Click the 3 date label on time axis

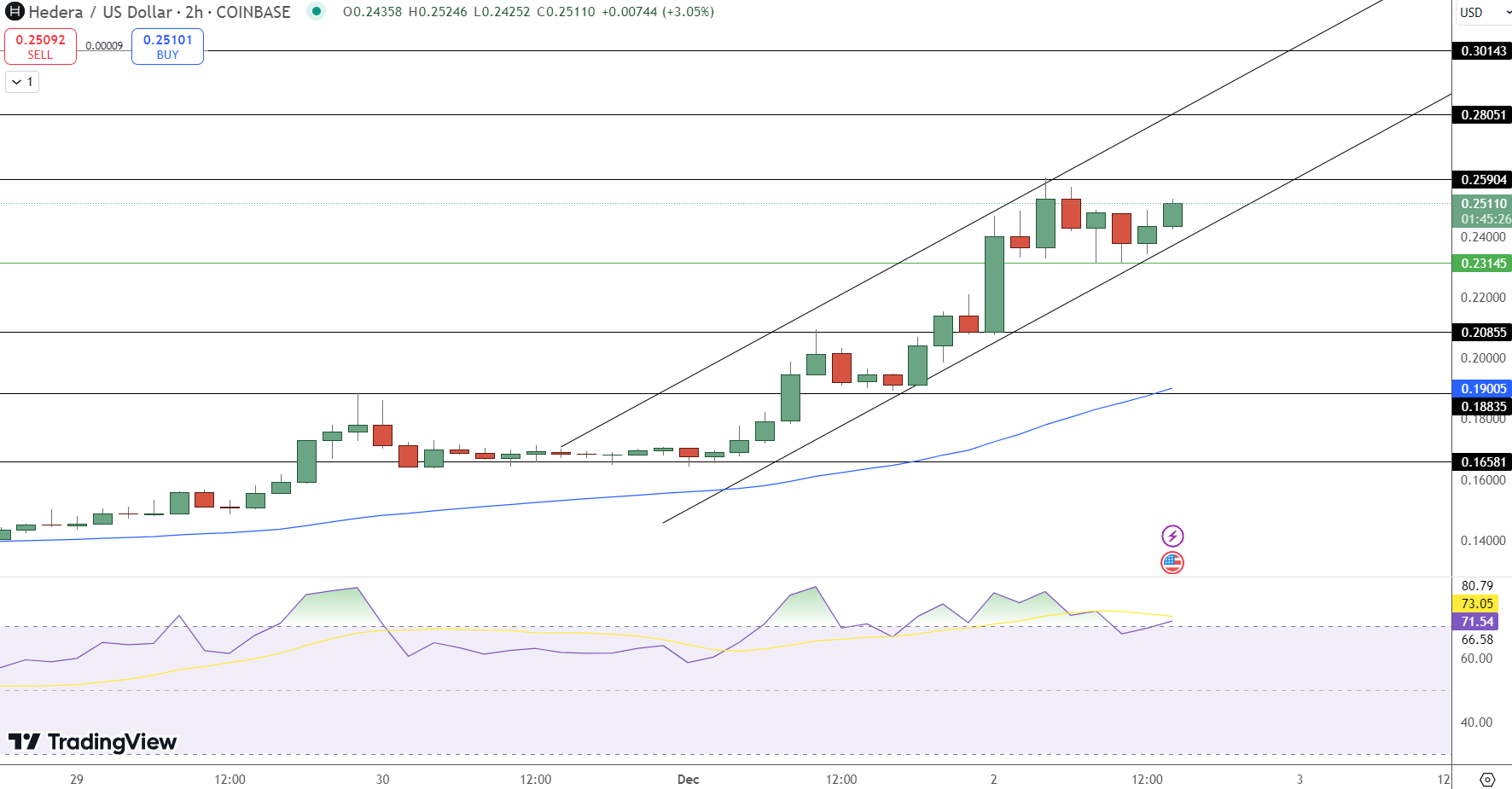click(x=1300, y=780)
